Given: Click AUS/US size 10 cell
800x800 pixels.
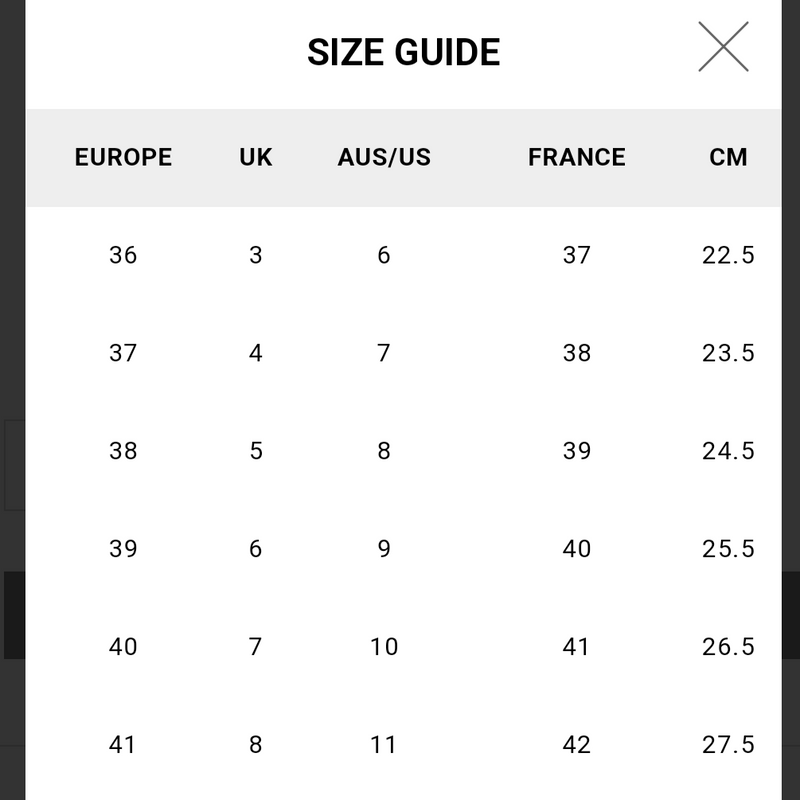Looking at the screenshot, I should 384,647.
